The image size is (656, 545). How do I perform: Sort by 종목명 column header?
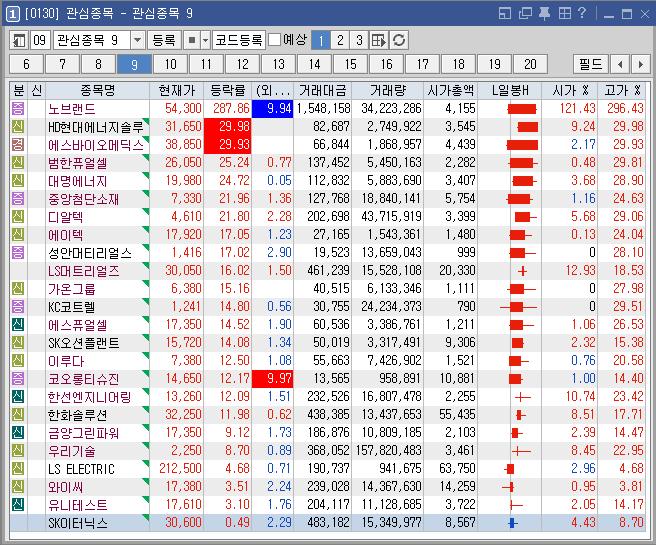(97, 90)
